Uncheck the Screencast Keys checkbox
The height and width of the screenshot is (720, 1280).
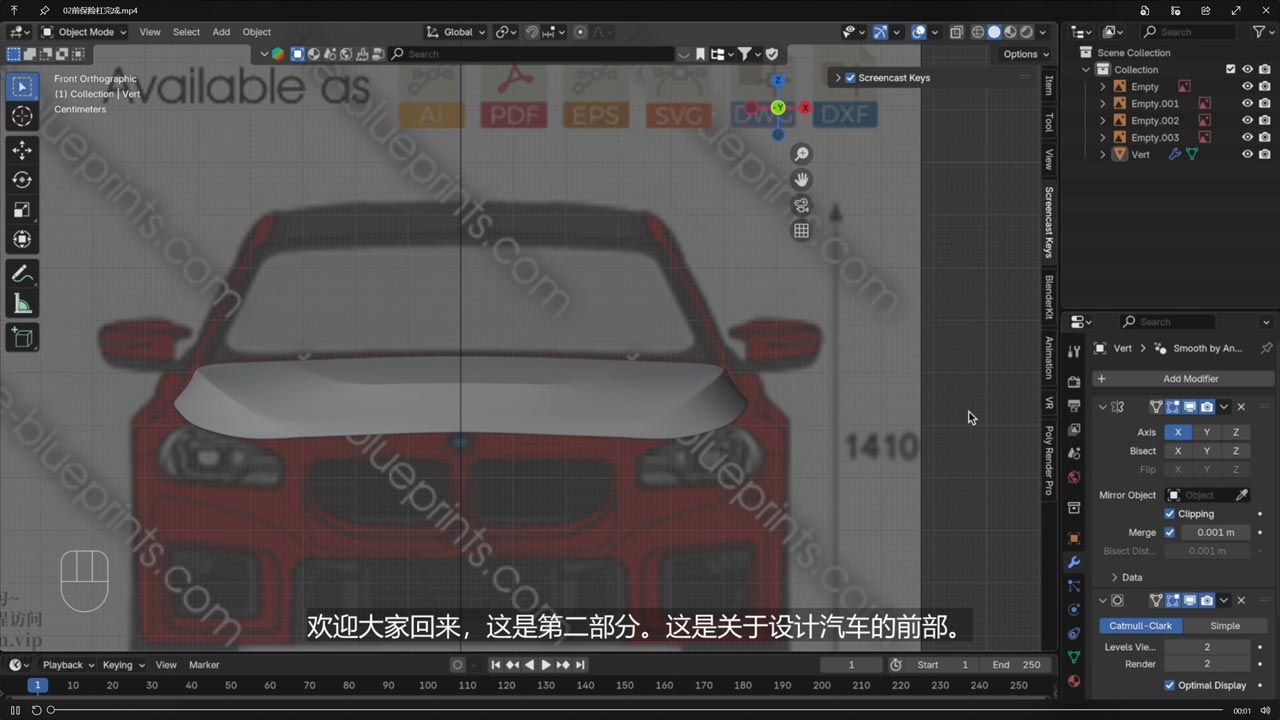coord(850,78)
